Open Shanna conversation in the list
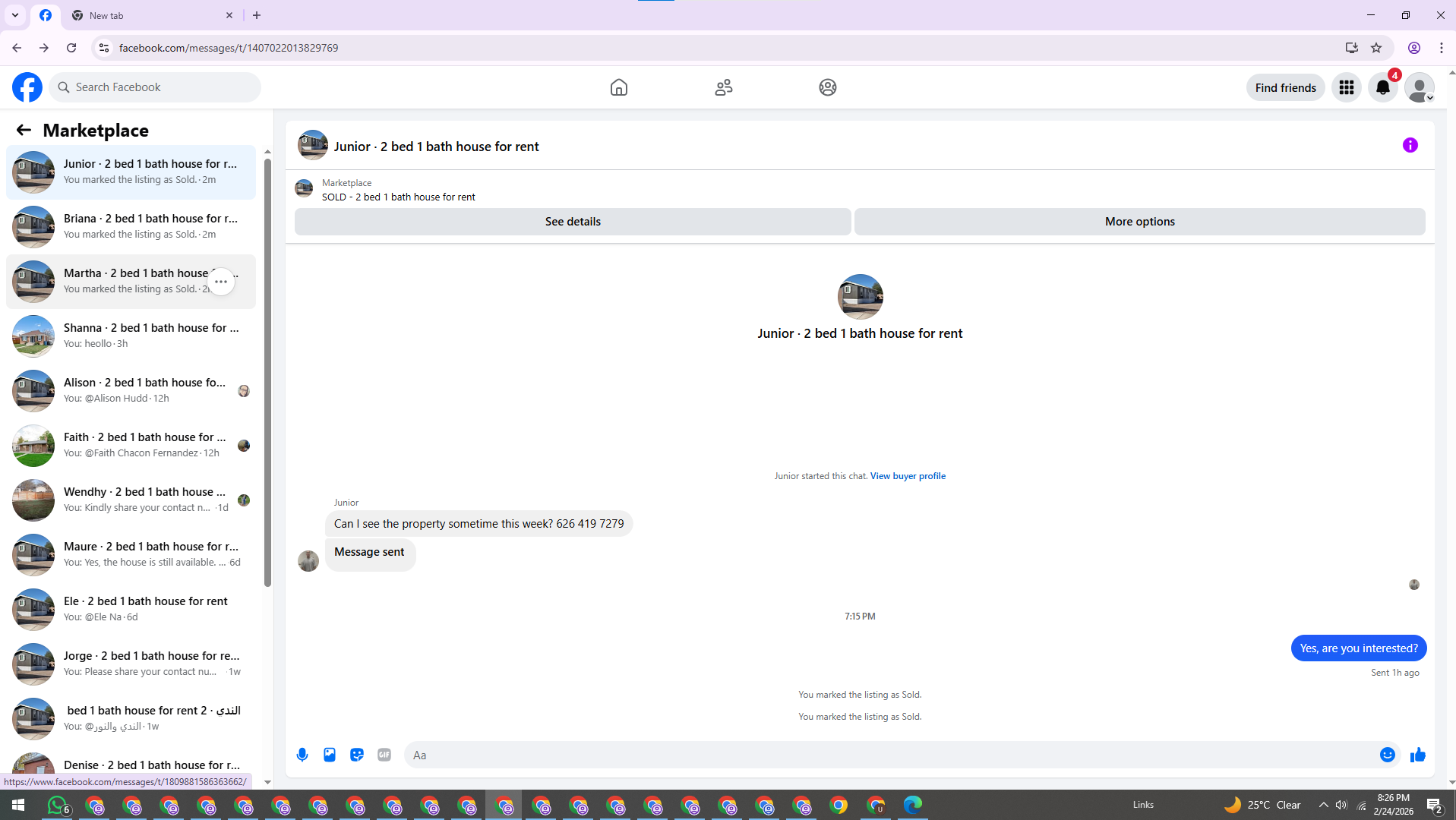Viewport: 1456px width, 820px height. 131,336
